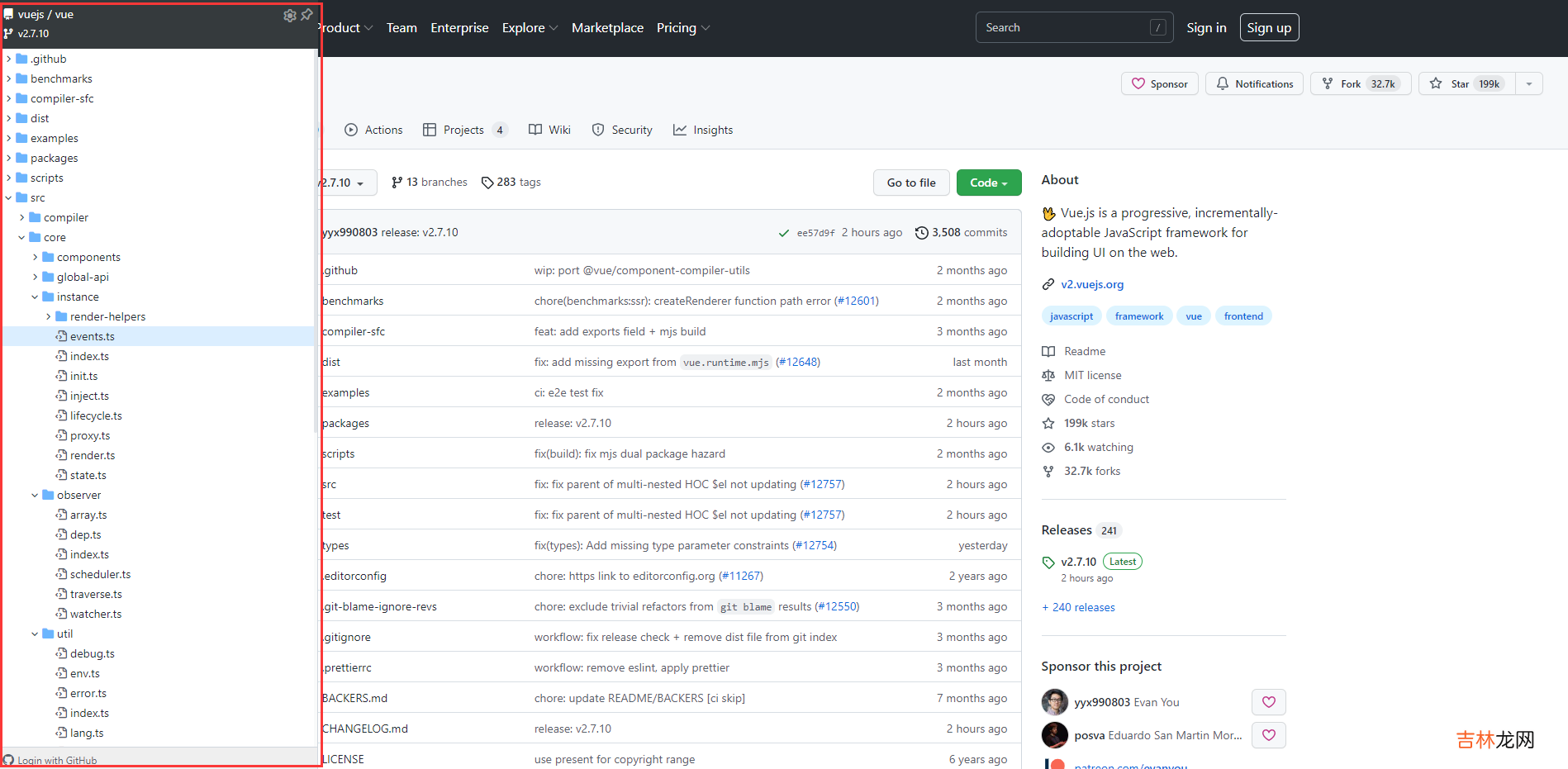Open Enterprise in top navigation

pyautogui.click(x=459, y=28)
